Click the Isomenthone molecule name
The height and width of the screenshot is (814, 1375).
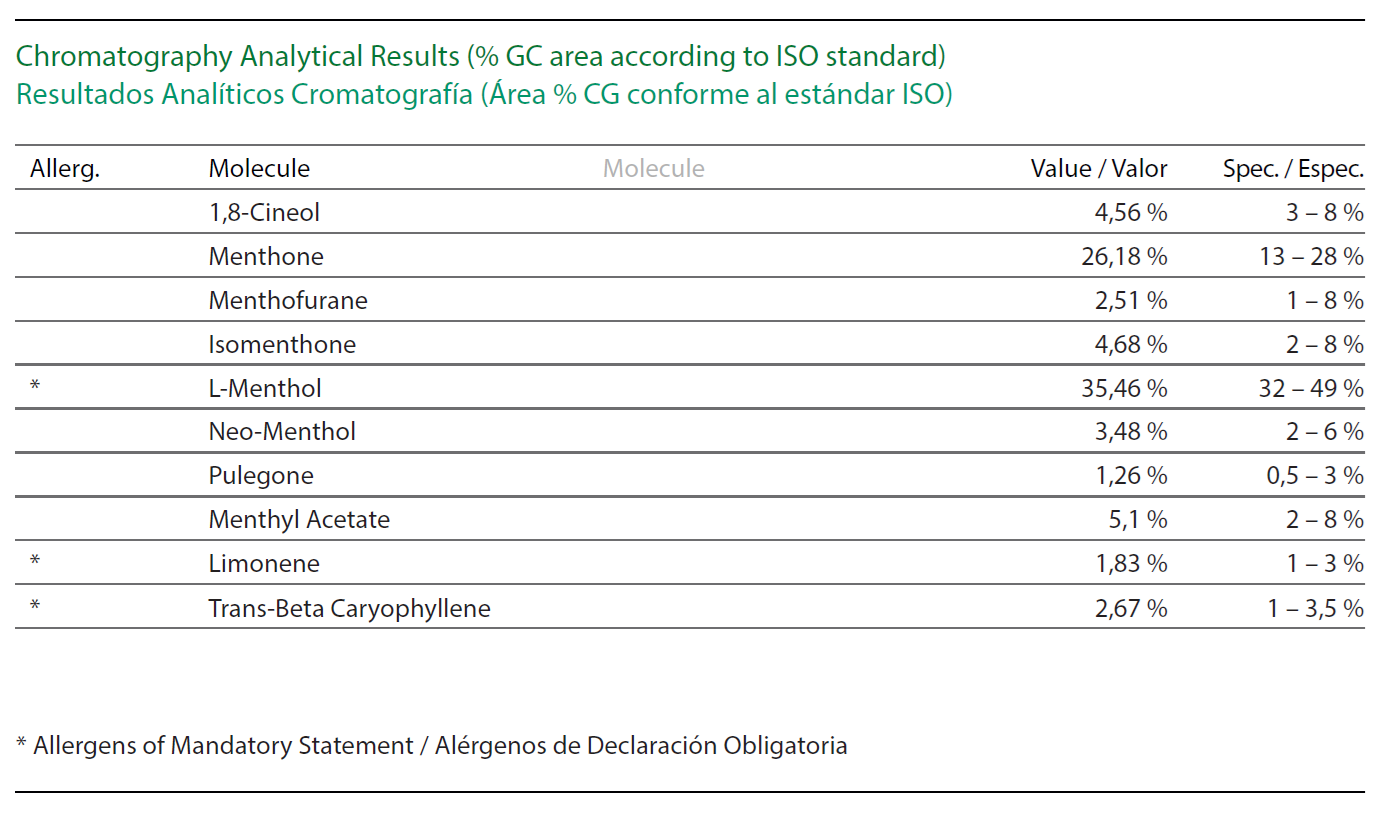coord(282,344)
